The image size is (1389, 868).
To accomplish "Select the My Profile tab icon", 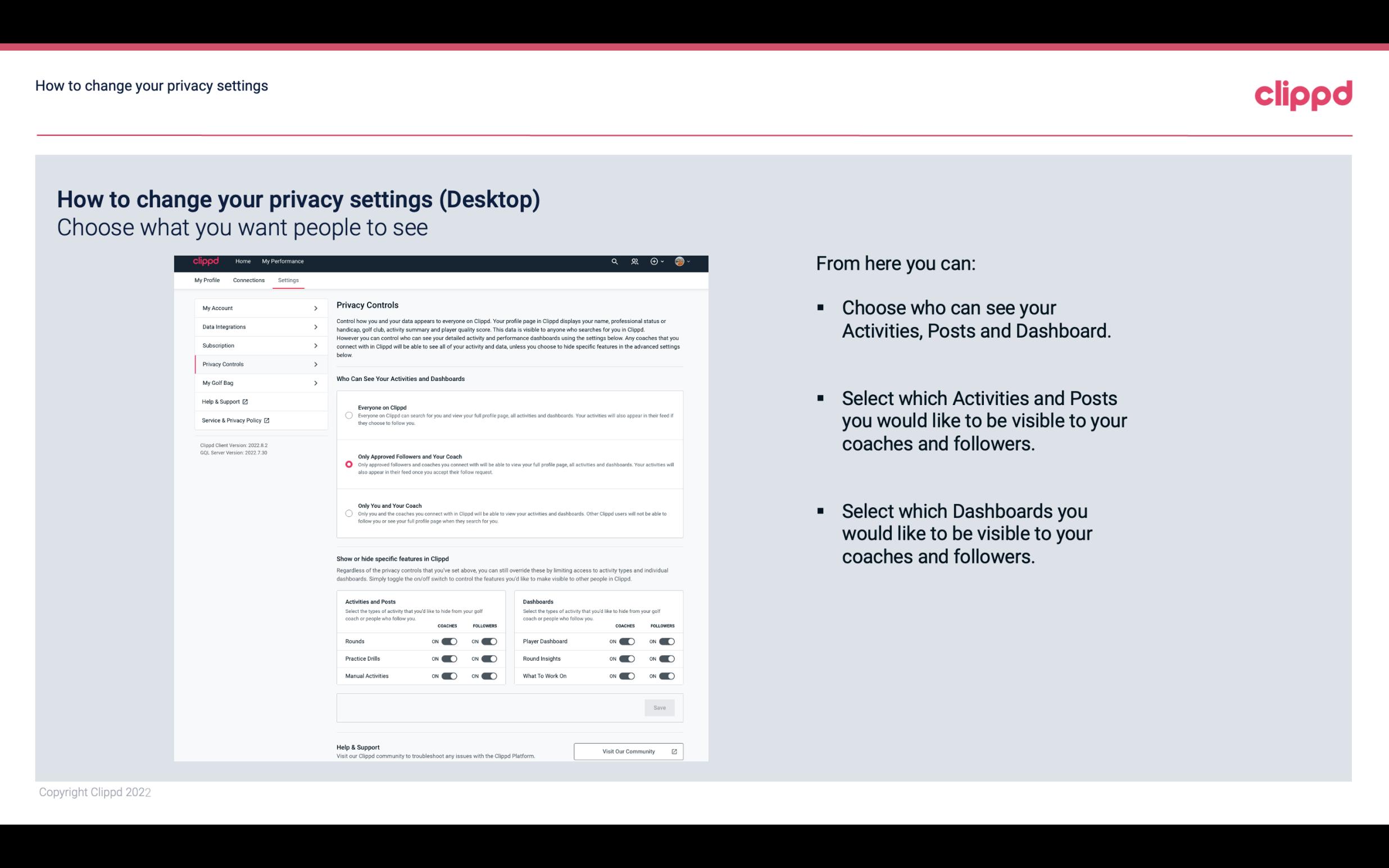I will (x=207, y=280).
